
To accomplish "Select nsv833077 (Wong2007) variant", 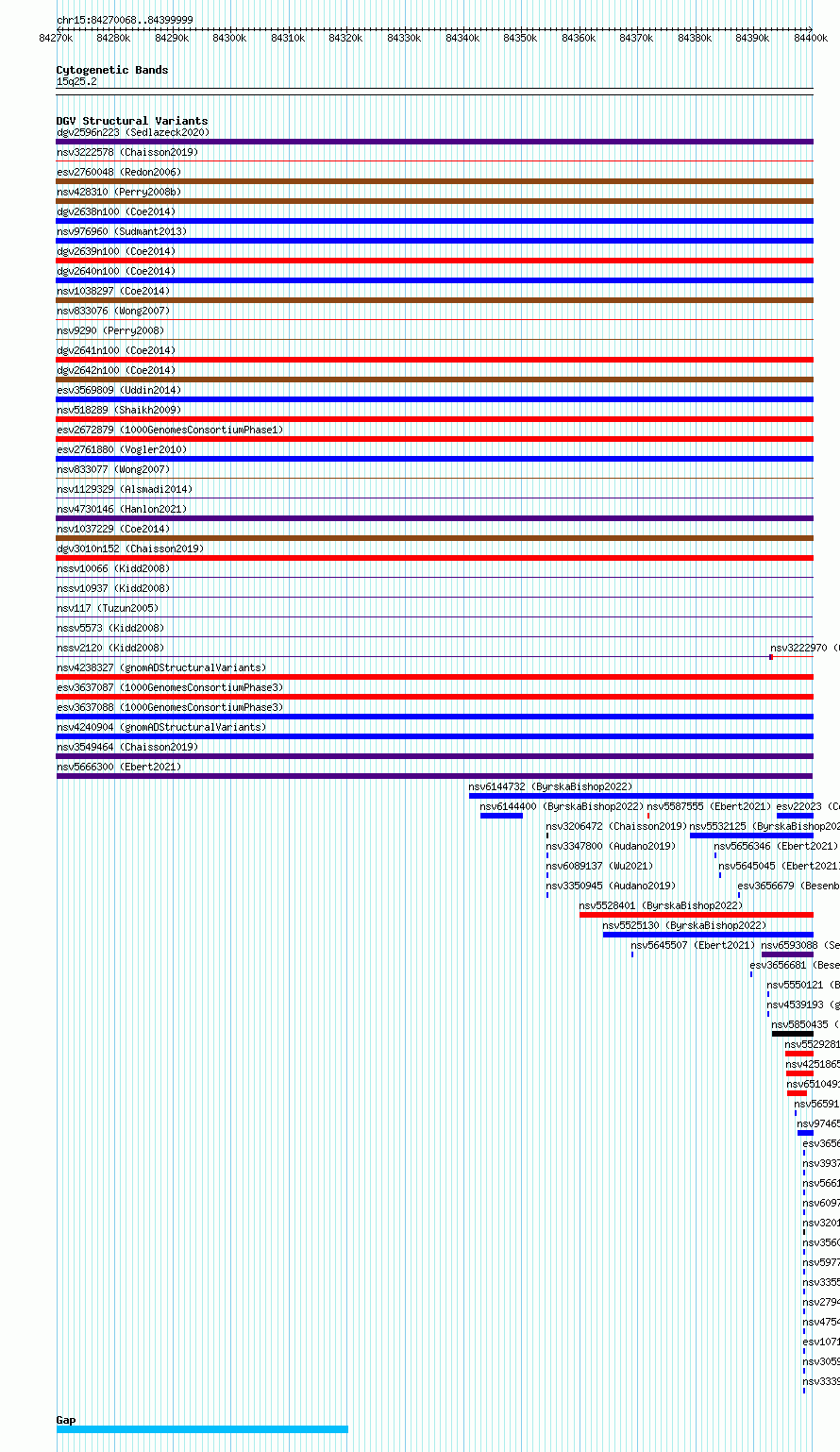I will [x=113, y=469].
